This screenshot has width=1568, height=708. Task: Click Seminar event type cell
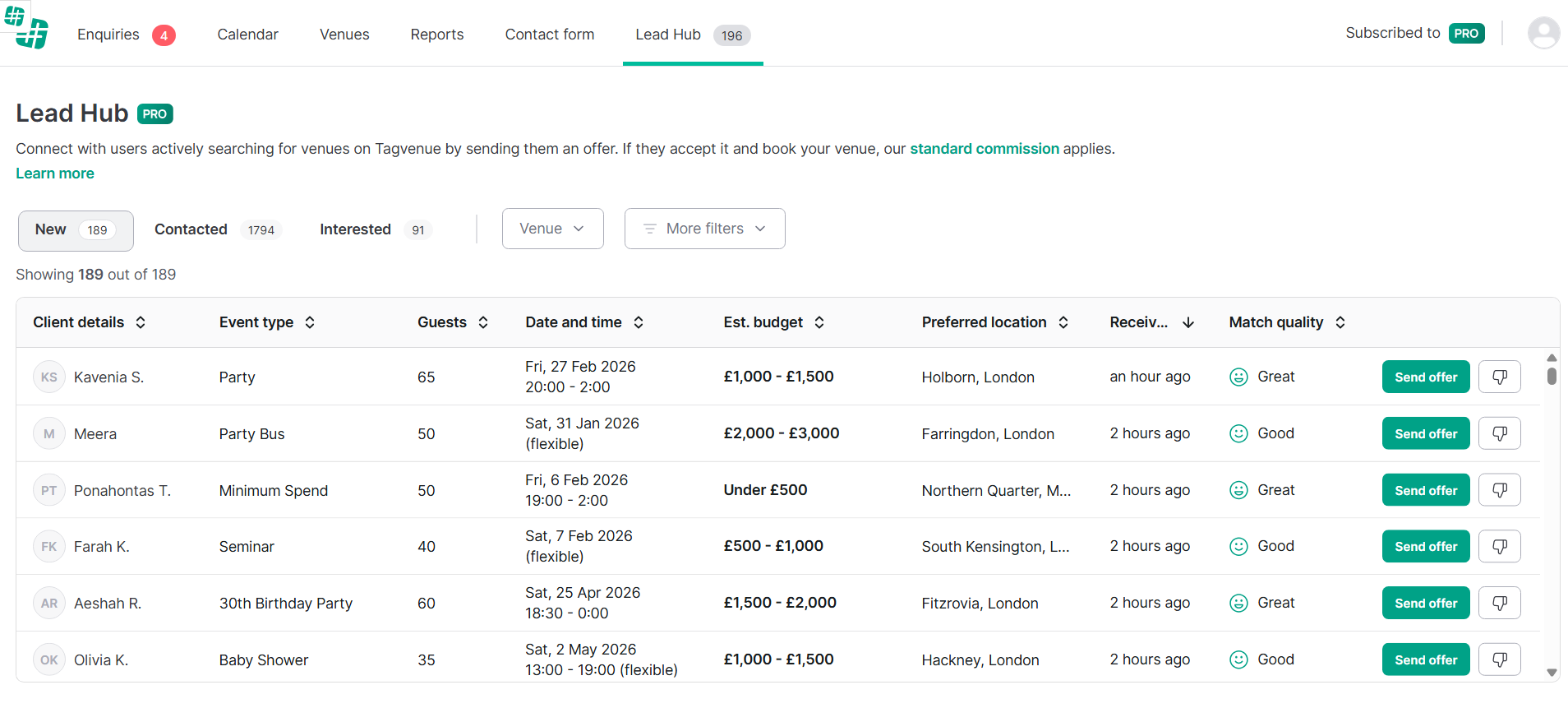(247, 547)
